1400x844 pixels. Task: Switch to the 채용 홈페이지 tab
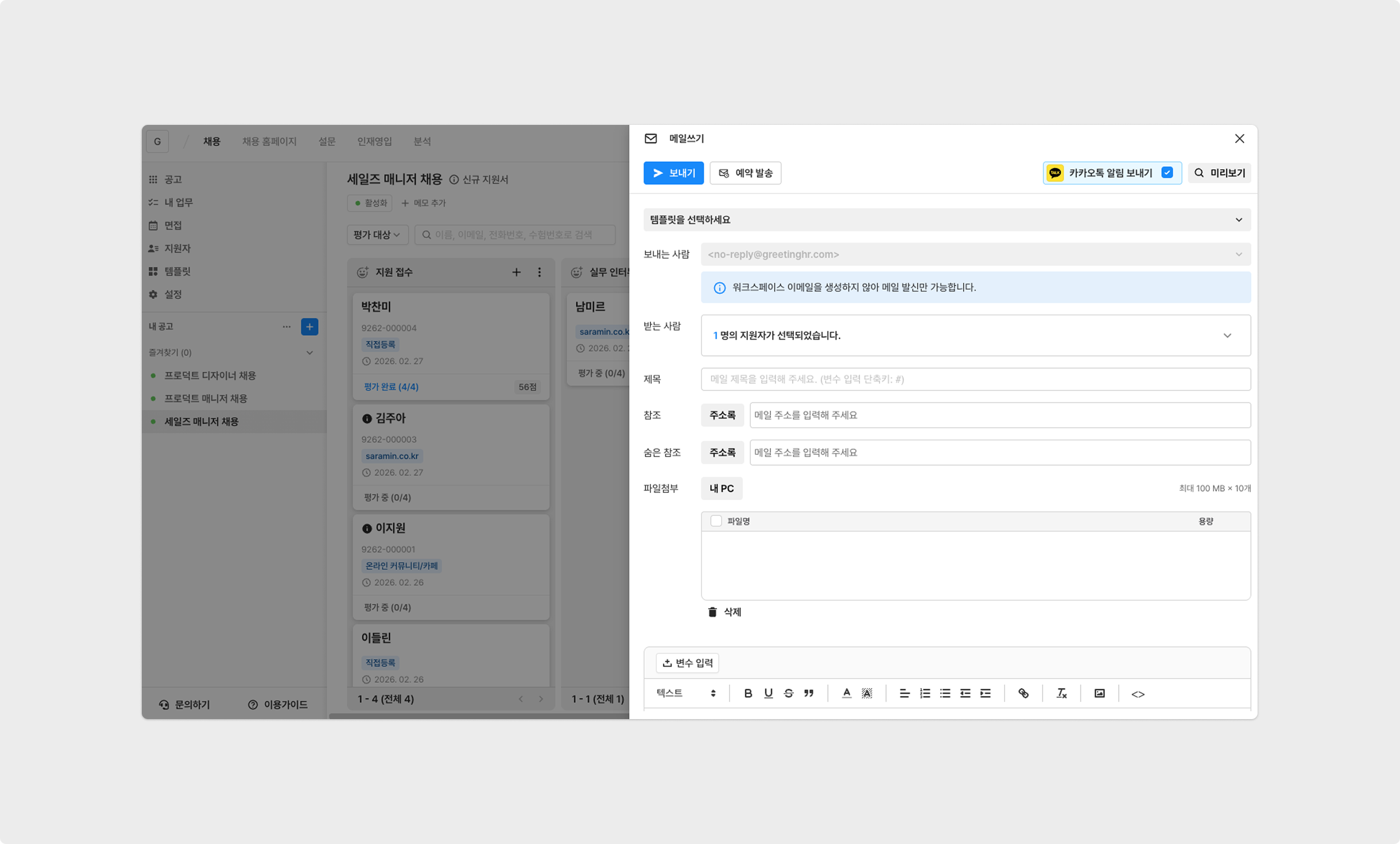pos(270,141)
